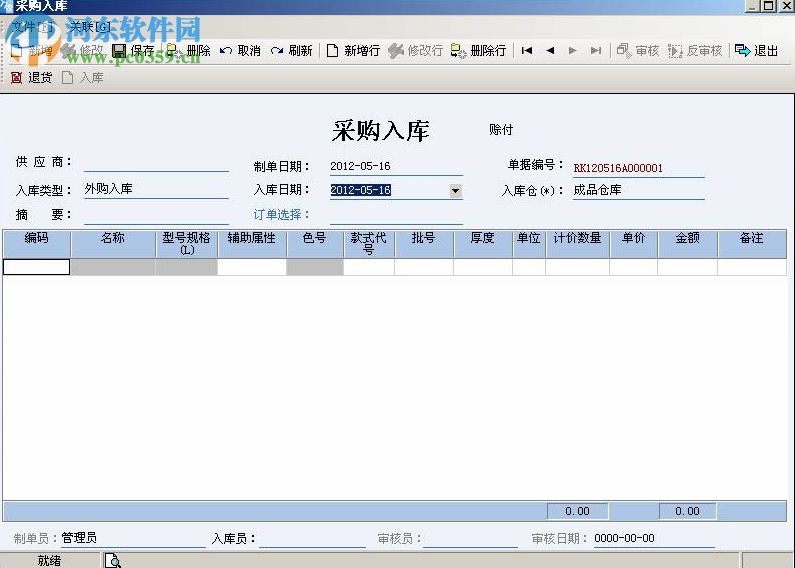
Task: Click the 入库 stock-in toolbar button
Action: (x=83, y=77)
